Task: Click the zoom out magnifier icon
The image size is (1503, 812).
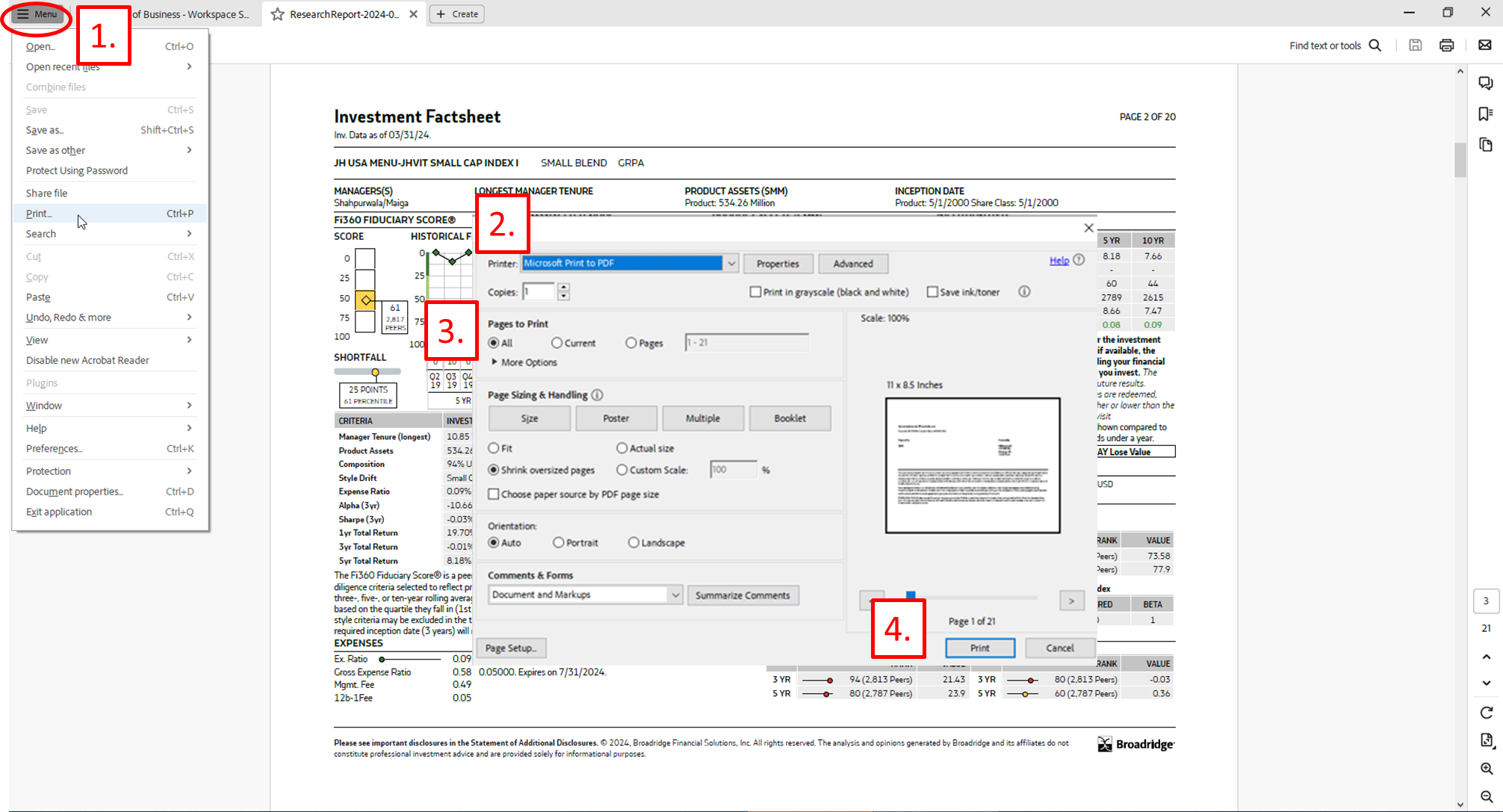Action: coord(1486,796)
